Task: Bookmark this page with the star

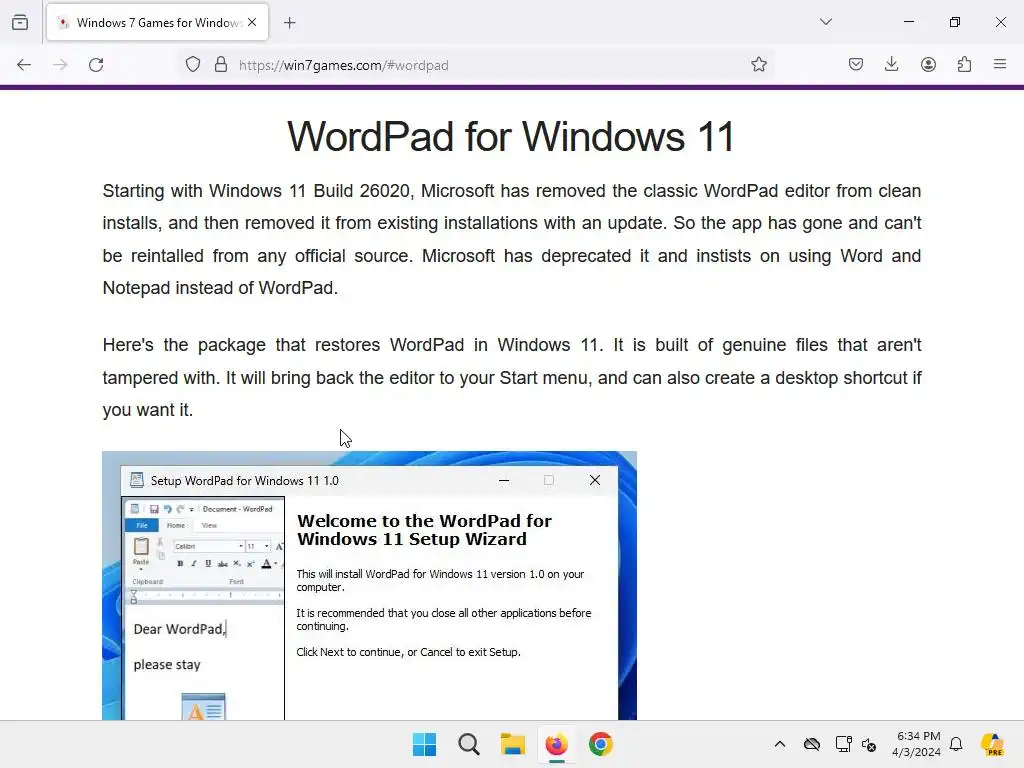Action: [758, 65]
